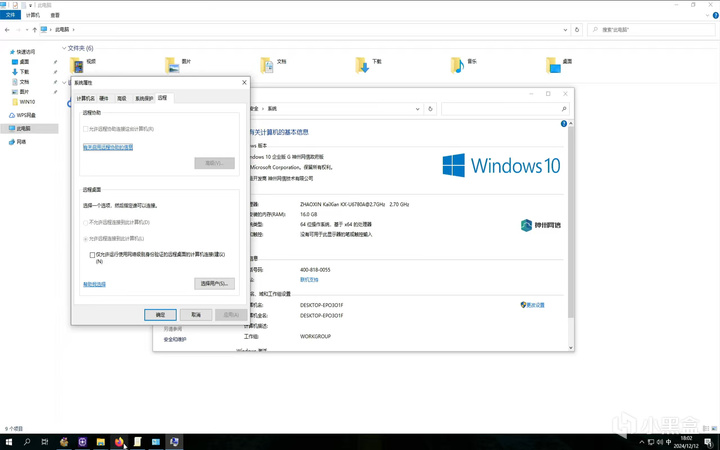Open notification center icon
720x450 pixels.
[x=709, y=442]
